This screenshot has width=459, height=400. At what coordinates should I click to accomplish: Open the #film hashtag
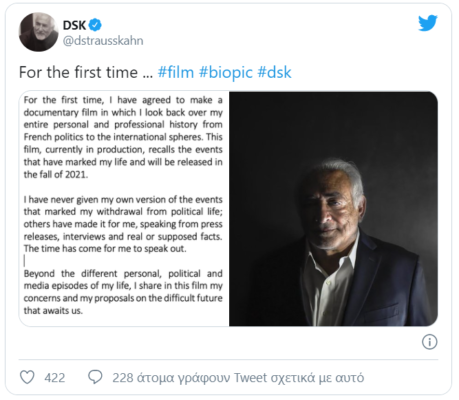click(176, 72)
